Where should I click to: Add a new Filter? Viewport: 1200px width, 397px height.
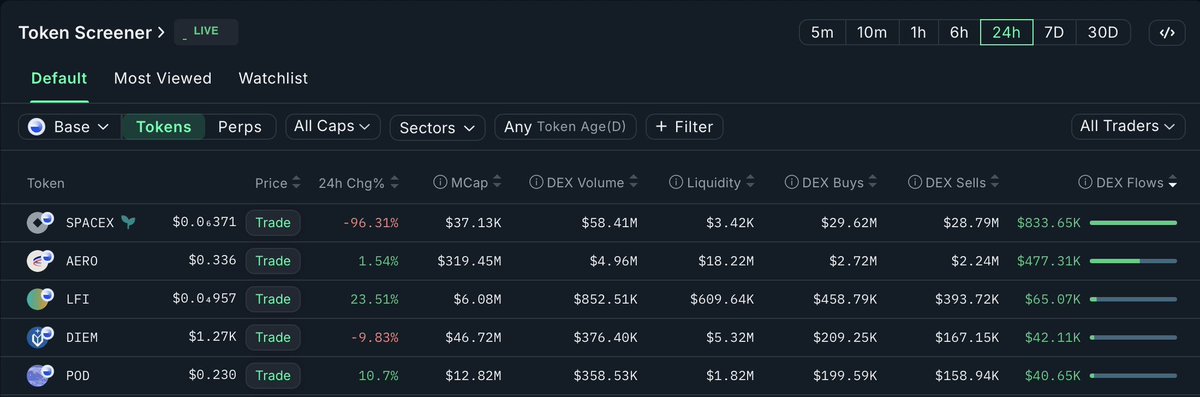pos(685,127)
